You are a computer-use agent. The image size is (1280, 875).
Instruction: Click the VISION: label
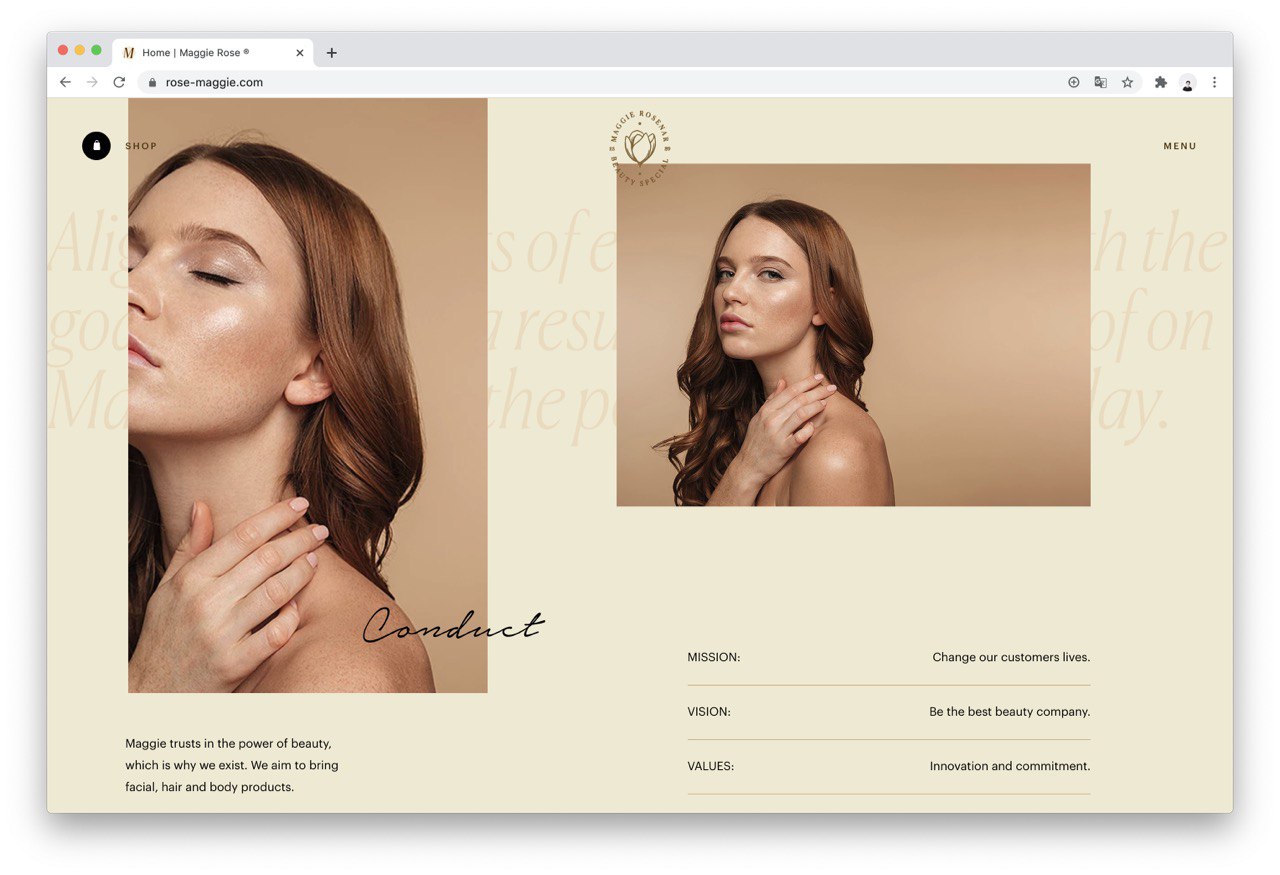point(709,712)
